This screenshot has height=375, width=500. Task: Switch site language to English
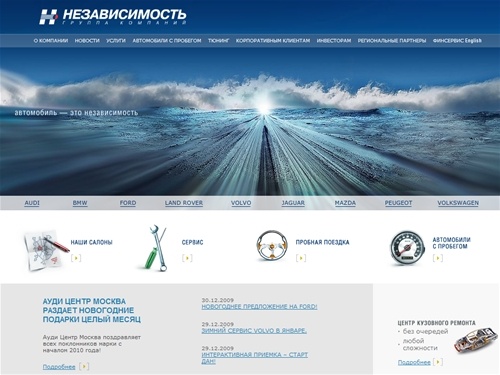click(x=473, y=41)
